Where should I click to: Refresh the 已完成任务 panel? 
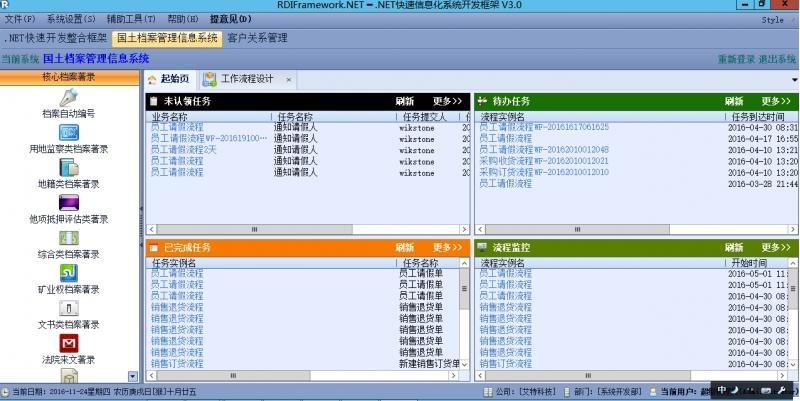(405, 247)
